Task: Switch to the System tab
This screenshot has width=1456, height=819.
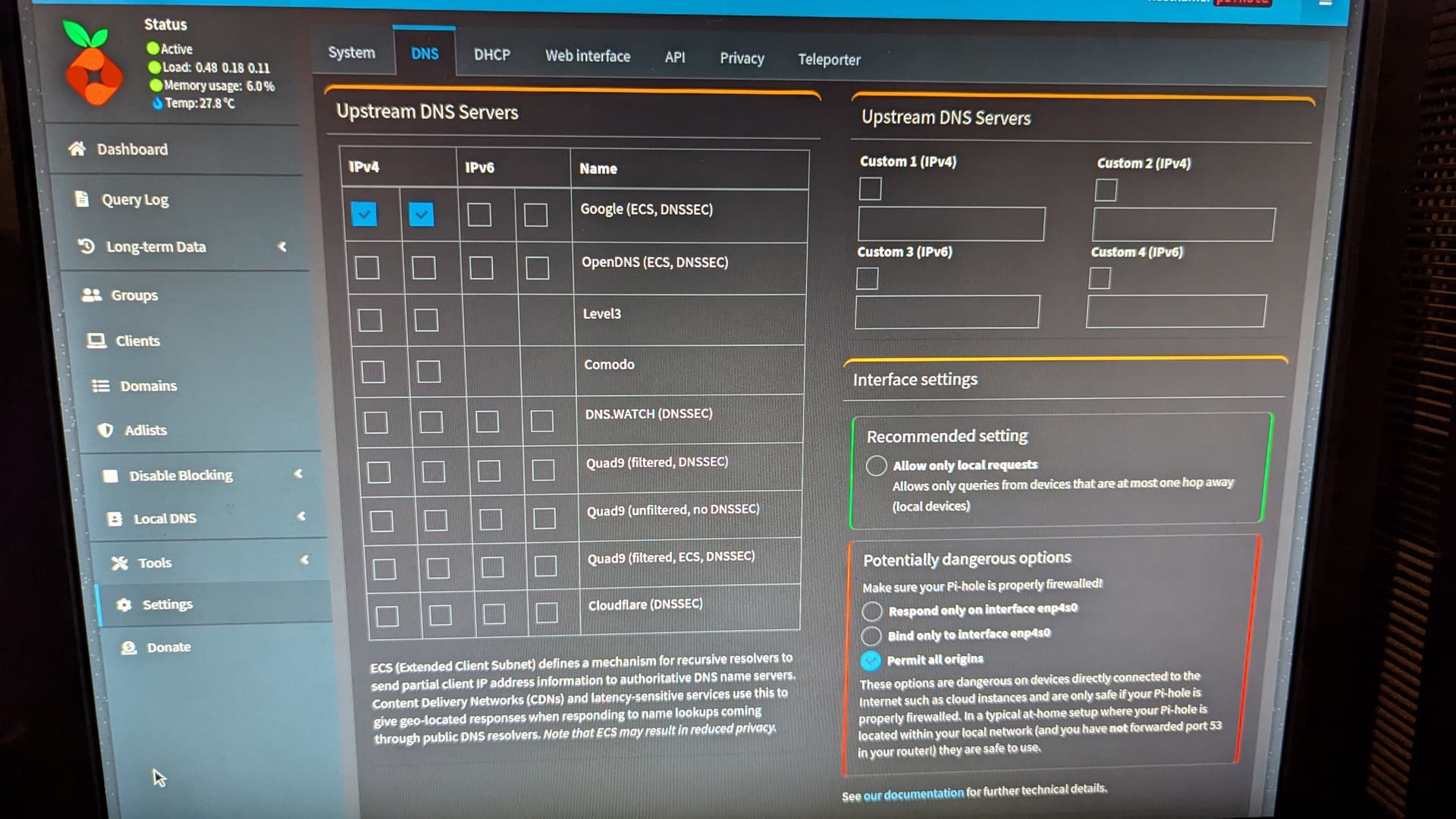Action: [352, 52]
